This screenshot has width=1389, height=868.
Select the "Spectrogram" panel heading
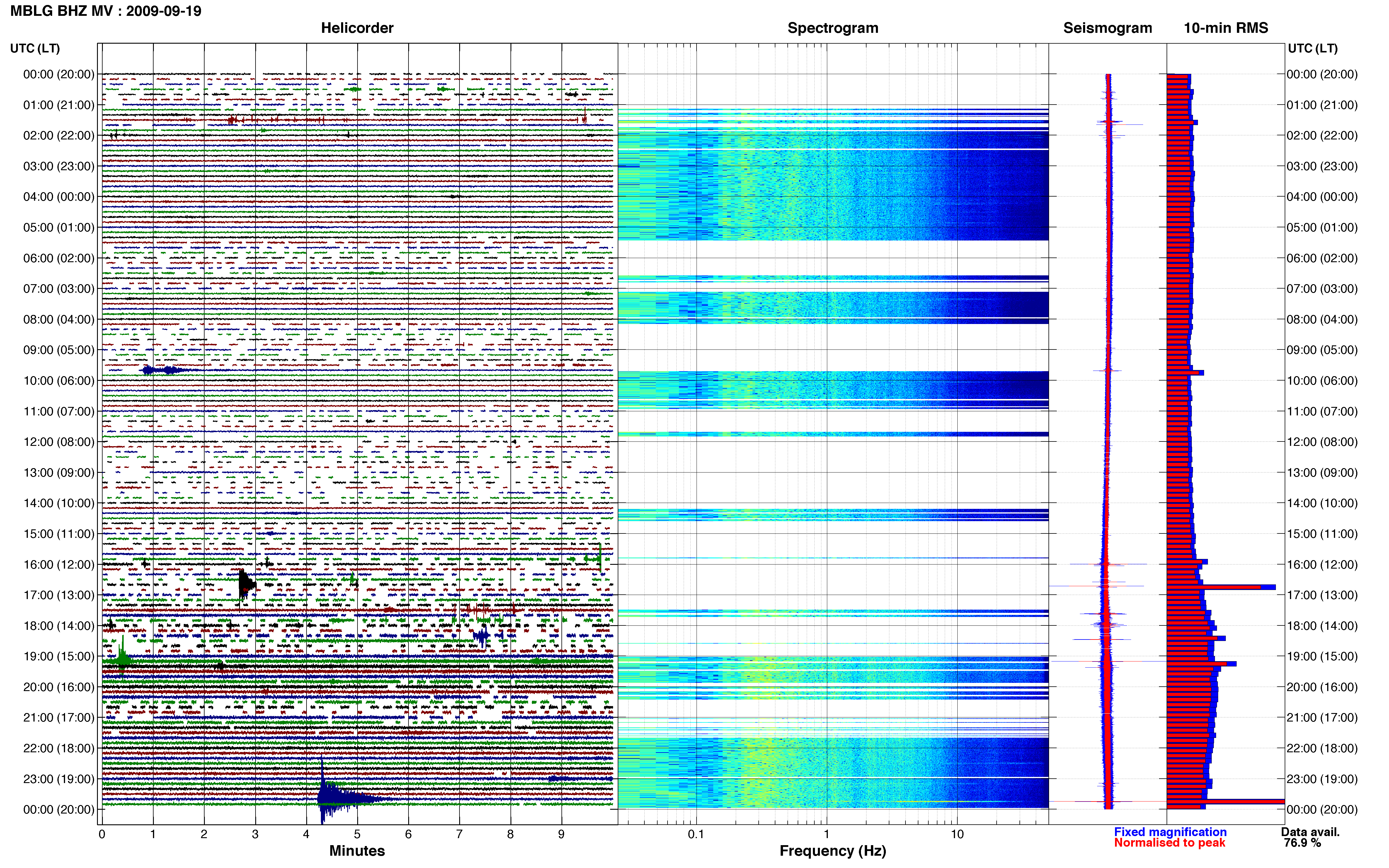point(833,28)
